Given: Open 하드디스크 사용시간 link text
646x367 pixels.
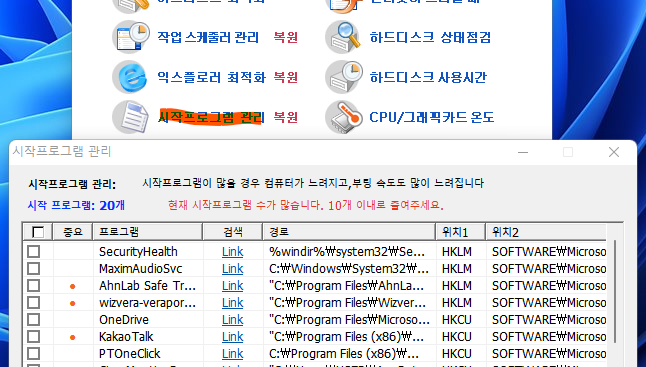Looking at the screenshot, I should click(428, 77).
